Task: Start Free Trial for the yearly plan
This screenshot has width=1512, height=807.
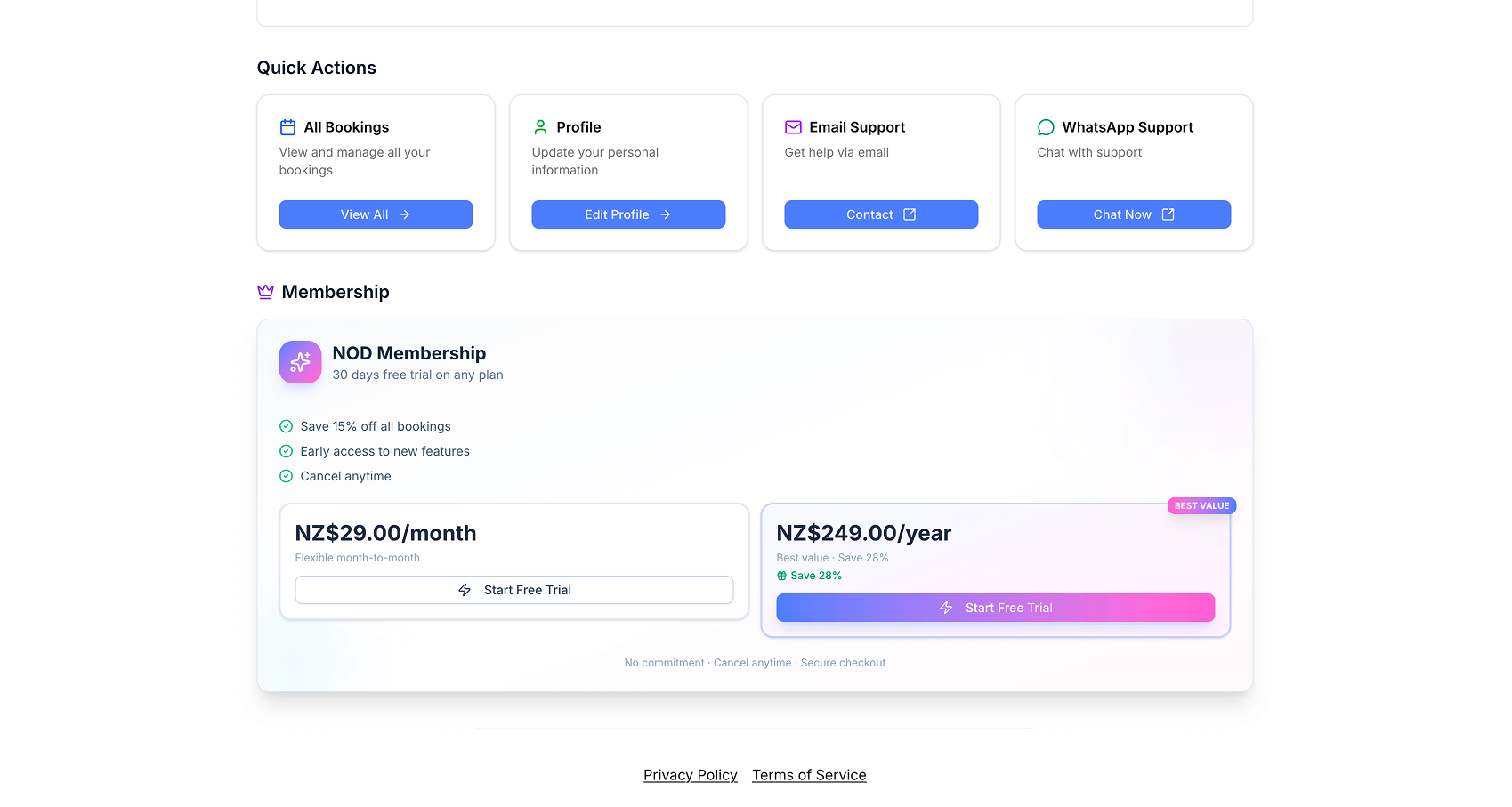Action: 995,608
